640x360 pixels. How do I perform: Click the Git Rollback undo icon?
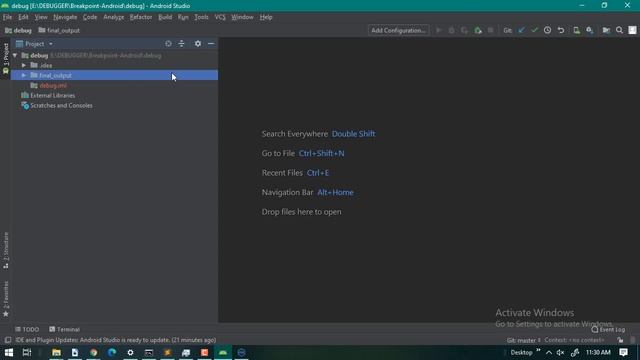[x=561, y=30]
